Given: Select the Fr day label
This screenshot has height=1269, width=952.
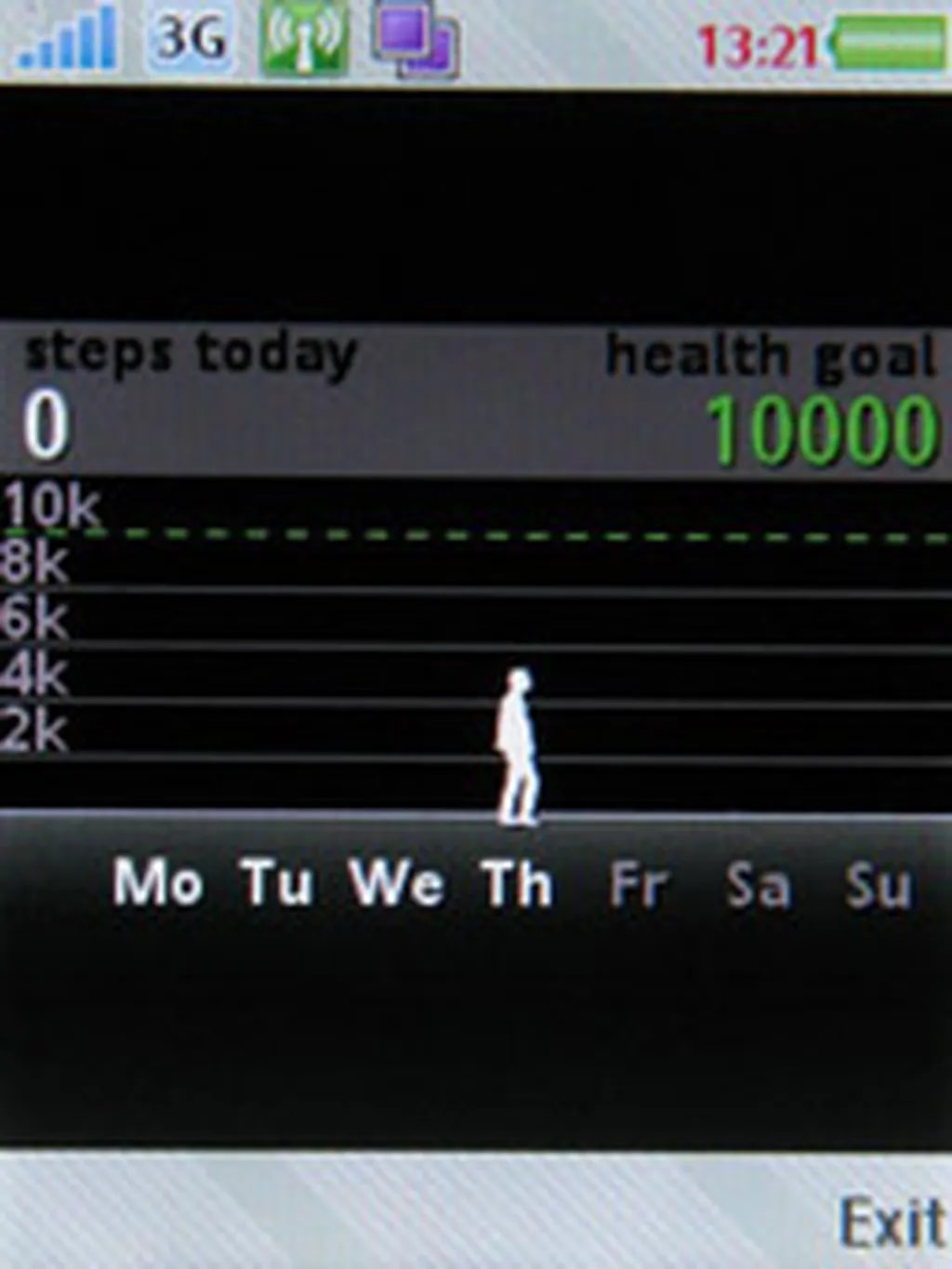Looking at the screenshot, I should pos(639,884).
